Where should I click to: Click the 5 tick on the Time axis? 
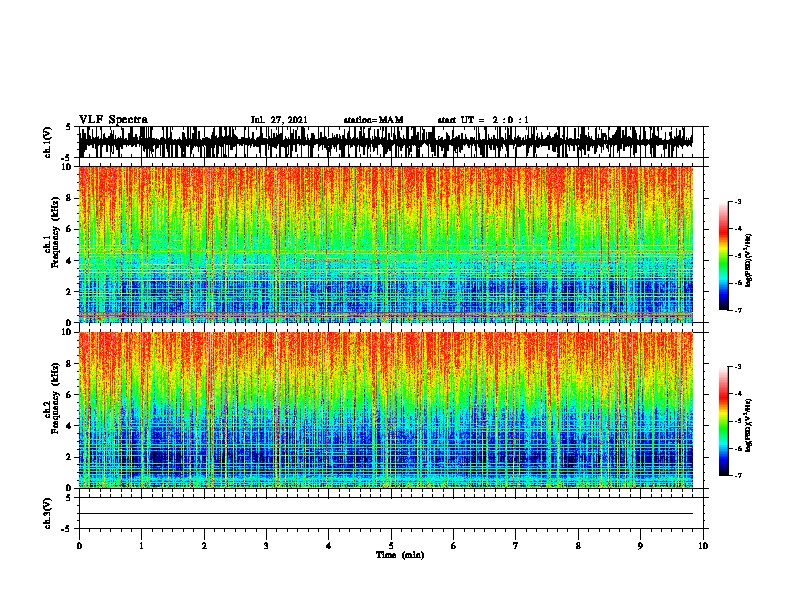pyautogui.click(x=391, y=545)
